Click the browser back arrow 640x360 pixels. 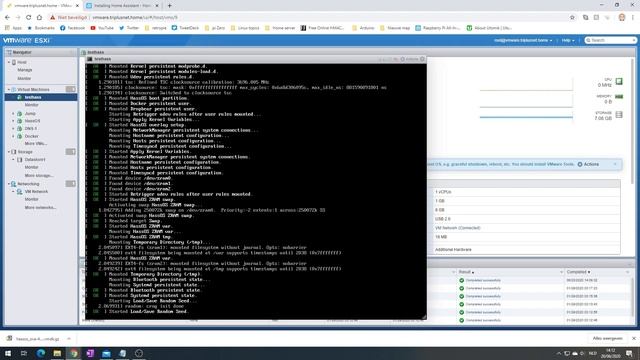coord(7,18)
